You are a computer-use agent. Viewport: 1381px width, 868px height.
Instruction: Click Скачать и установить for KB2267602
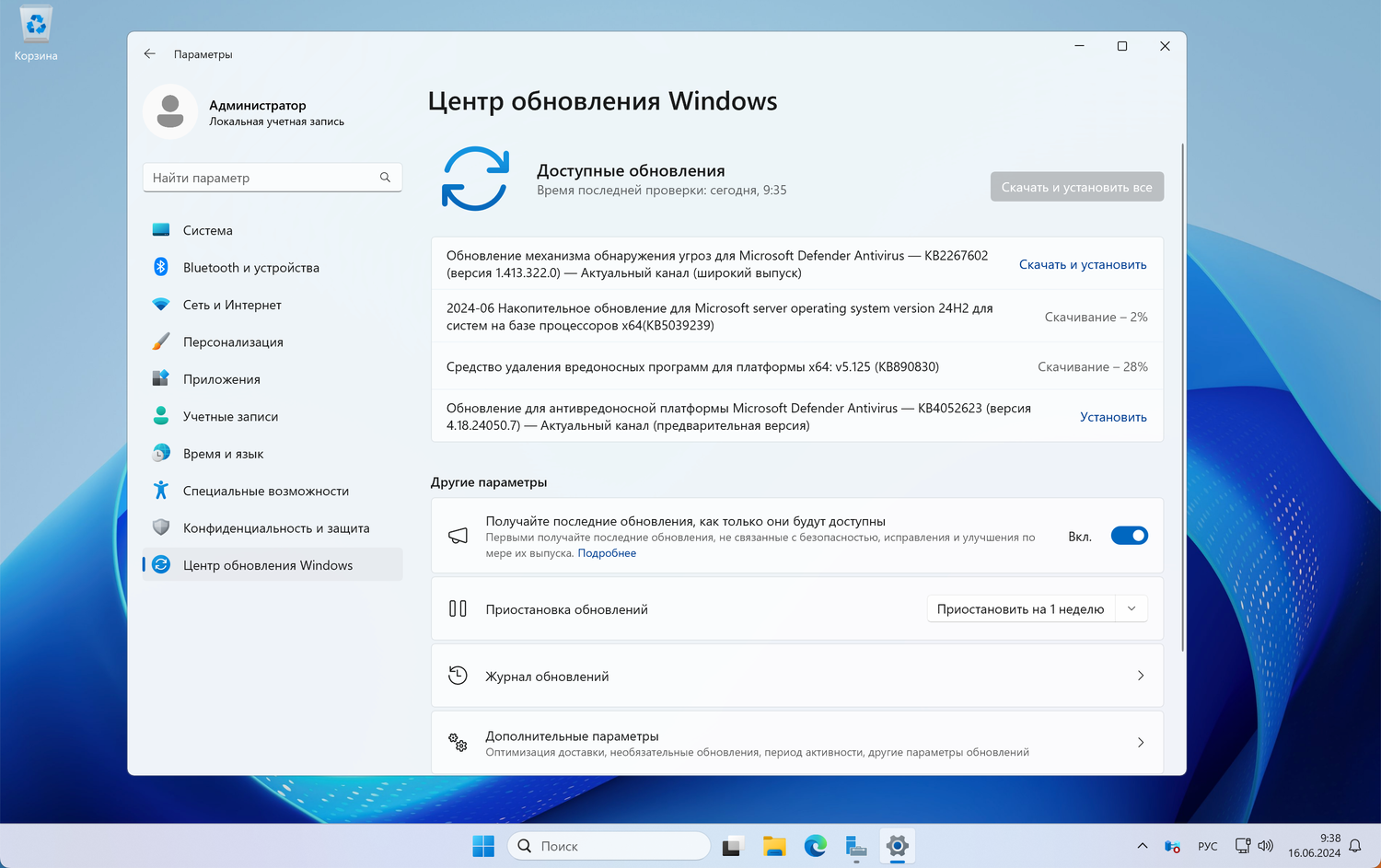click(x=1083, y=264)
